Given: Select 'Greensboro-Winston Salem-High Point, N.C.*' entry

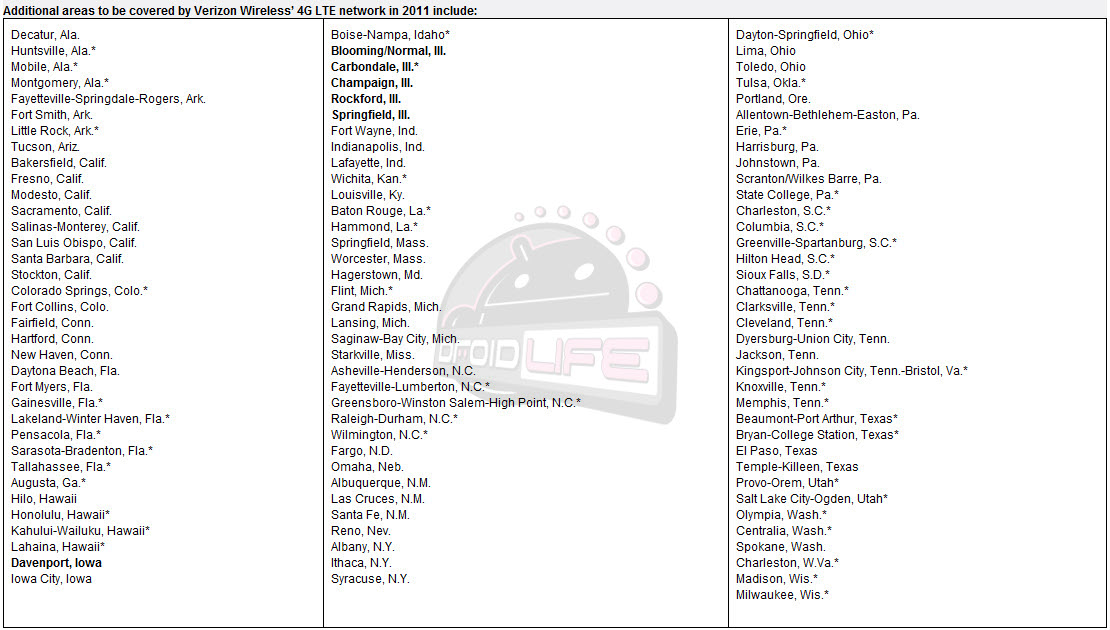Looking at the screenshot, I should coord(456,403).
